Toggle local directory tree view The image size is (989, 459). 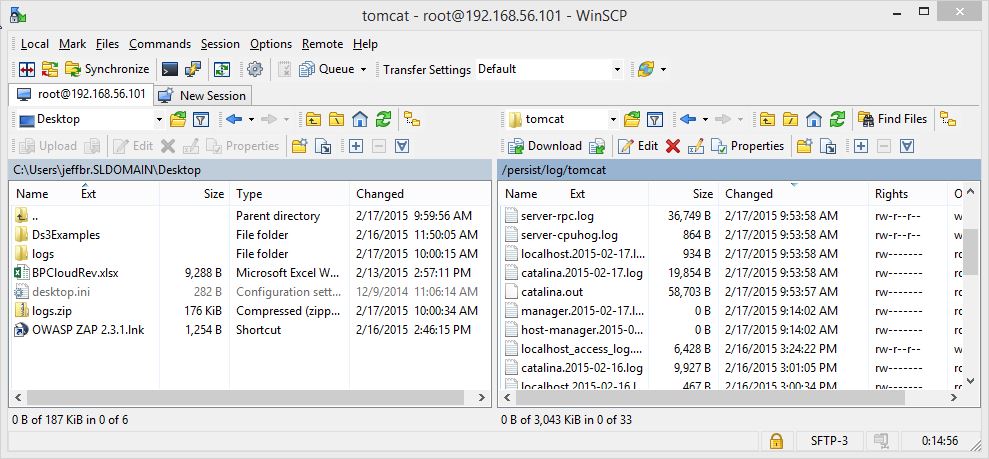click(411, 119)
